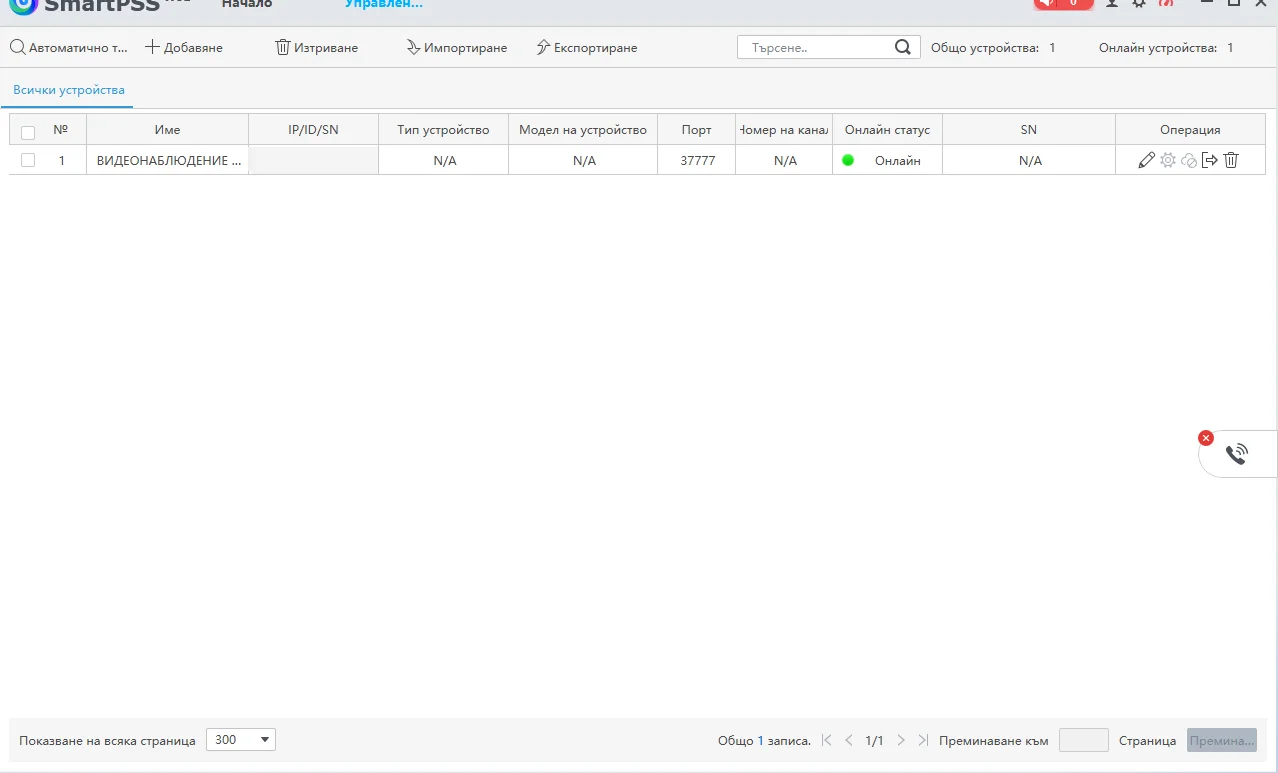Click the pencil edit icon for ВИДЕОНАБЛЮДЕНИЕ device
Image resolution: width=1278 pixels, height=773 pixels.
(1146, 160)
